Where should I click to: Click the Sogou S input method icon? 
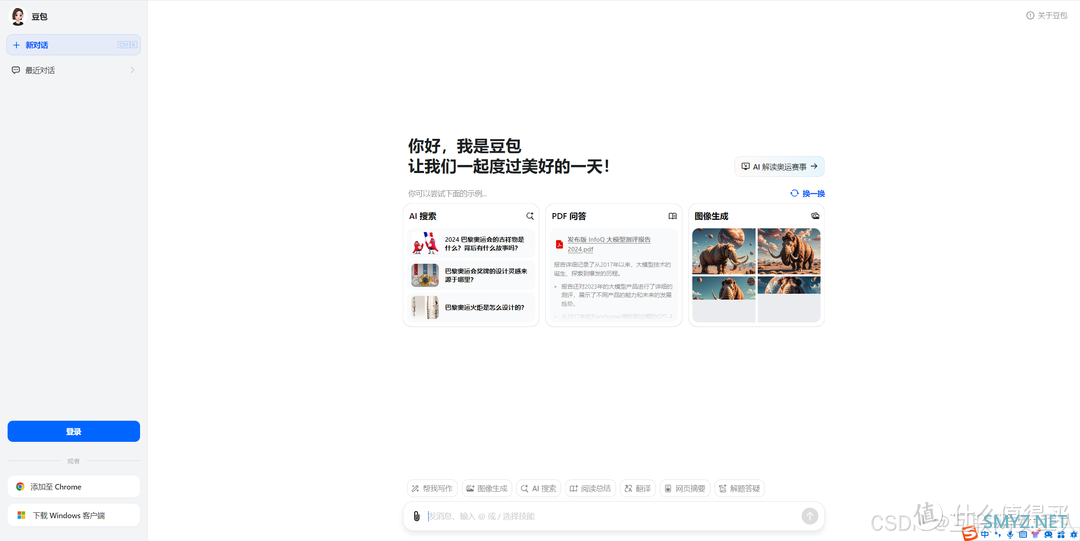[x=970, y=534]
